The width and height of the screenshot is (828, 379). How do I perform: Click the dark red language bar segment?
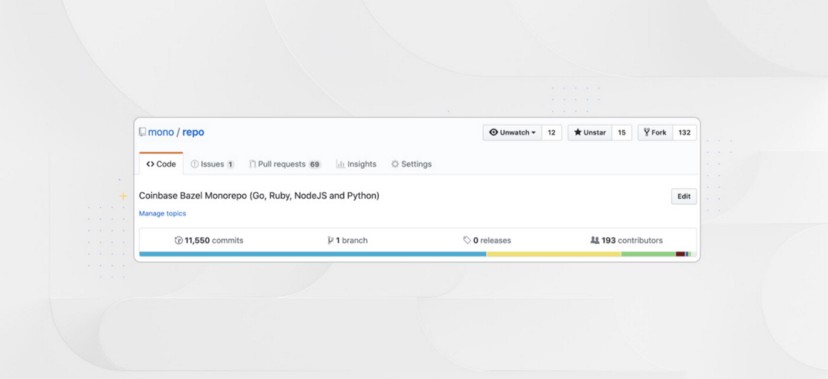point(680,254)
